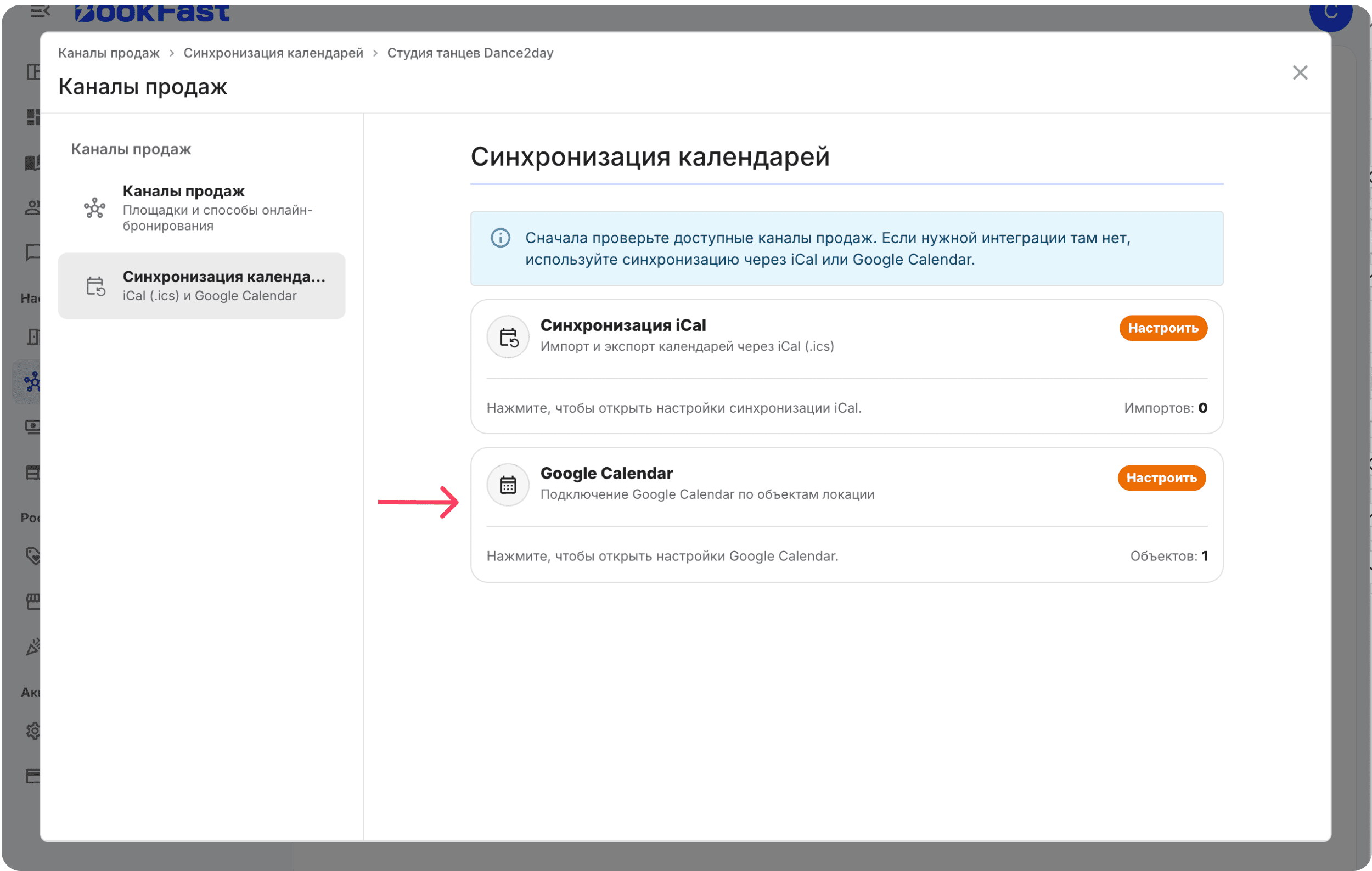Click the BookFast logo in header
Viewport: 1372px width, 871px height.
pyautogui.click(x=151, y=13)
